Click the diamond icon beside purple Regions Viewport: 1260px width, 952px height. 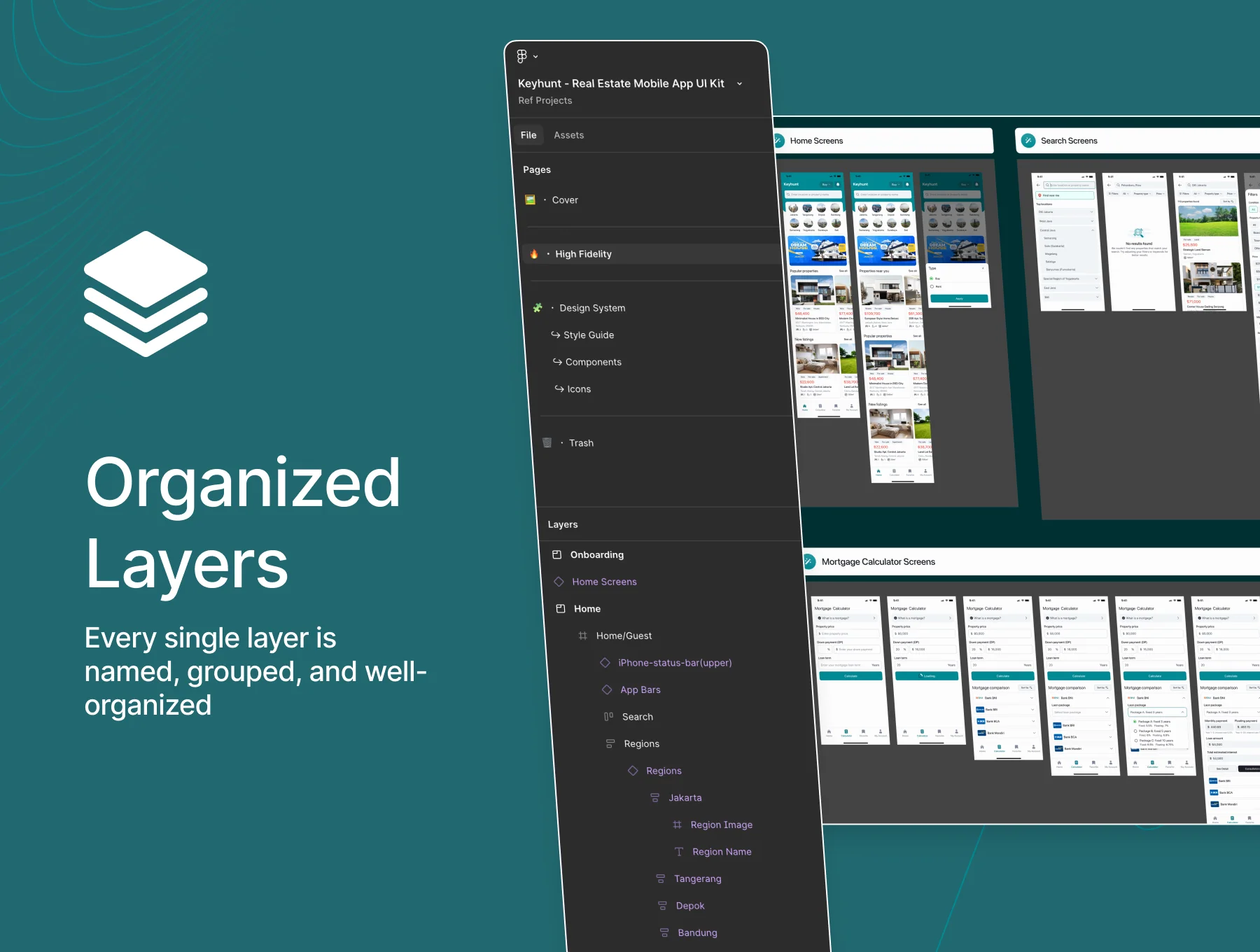633,771
